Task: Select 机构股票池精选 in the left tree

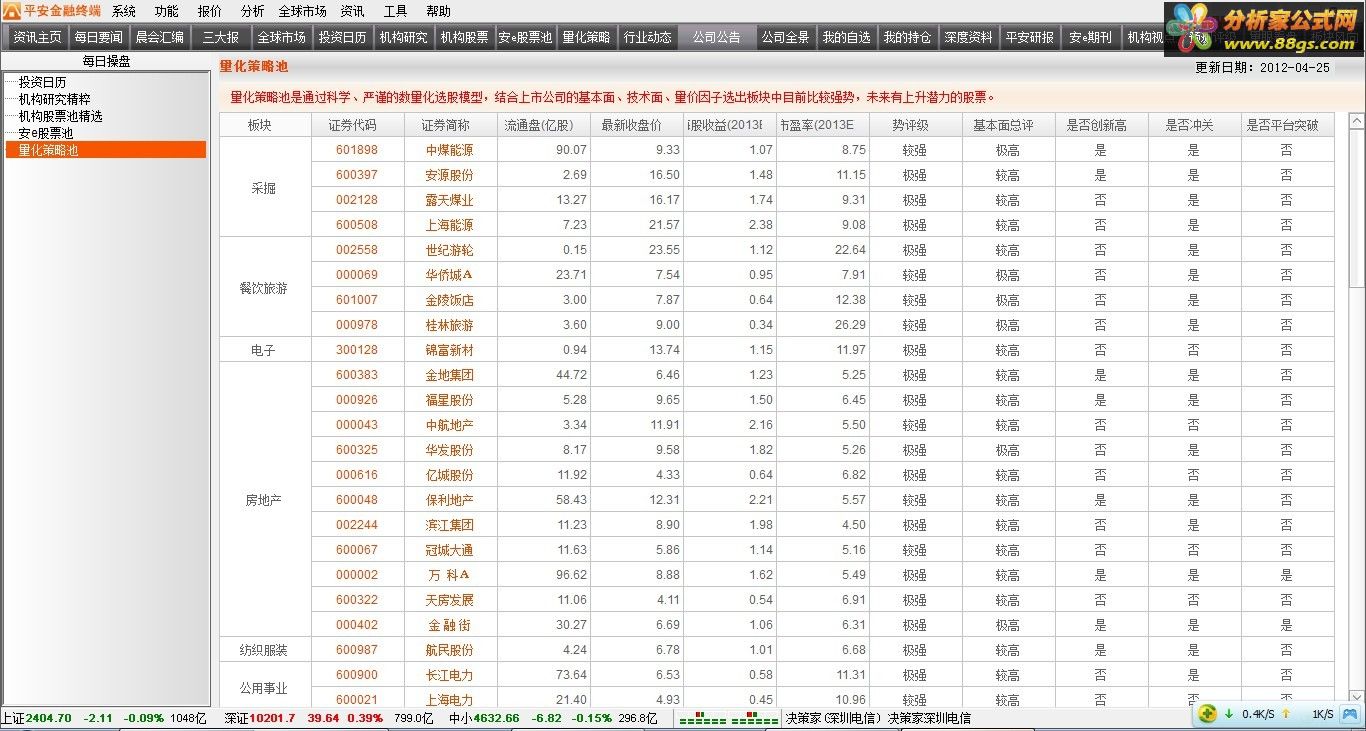Action: point(60,116)
